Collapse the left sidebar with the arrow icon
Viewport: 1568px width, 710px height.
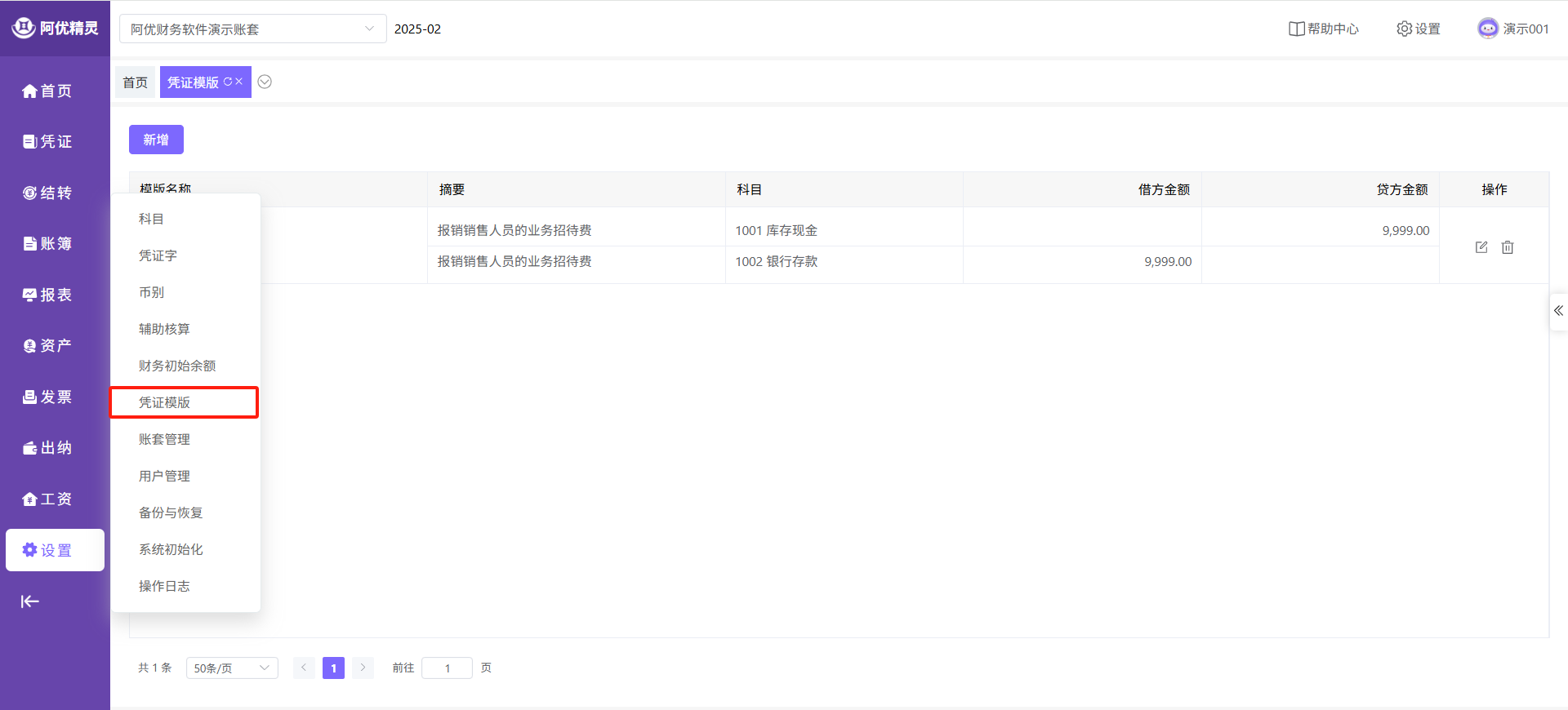[x=30, y=601]
